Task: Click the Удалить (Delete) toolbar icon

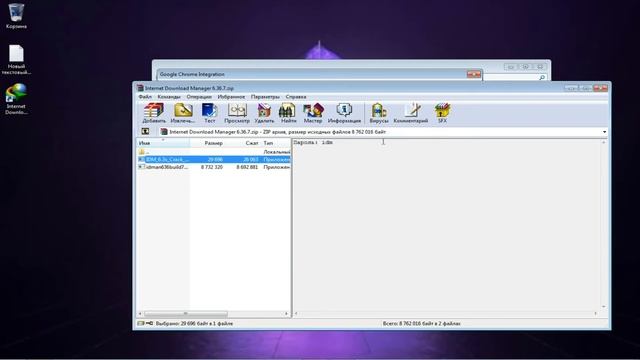Action: click(264, 113)
